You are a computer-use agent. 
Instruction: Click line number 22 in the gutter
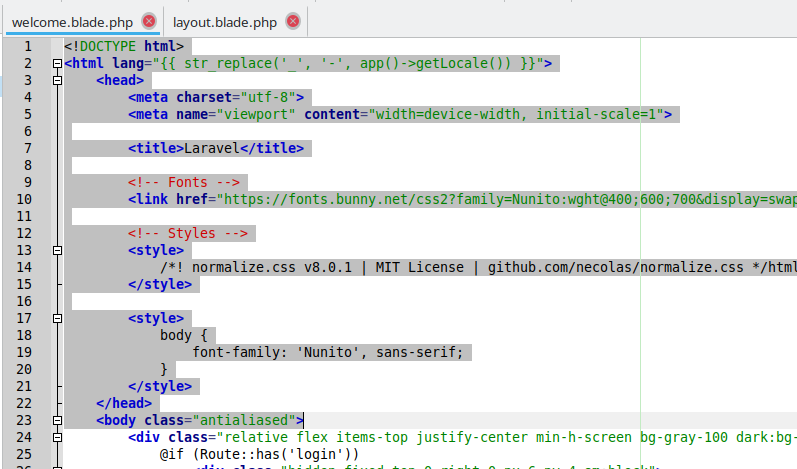(27, 404)
